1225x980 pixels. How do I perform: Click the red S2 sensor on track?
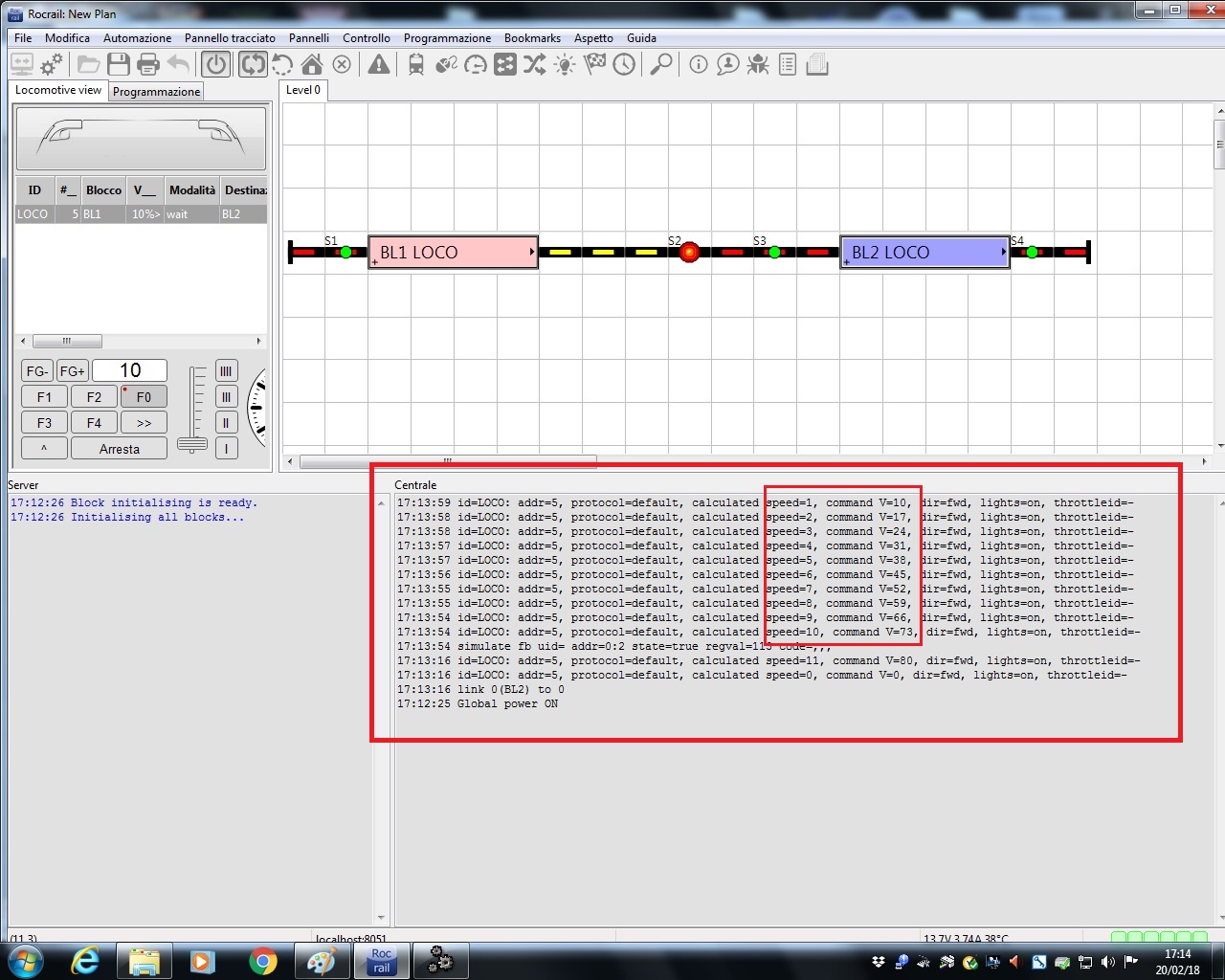(689, 253)
